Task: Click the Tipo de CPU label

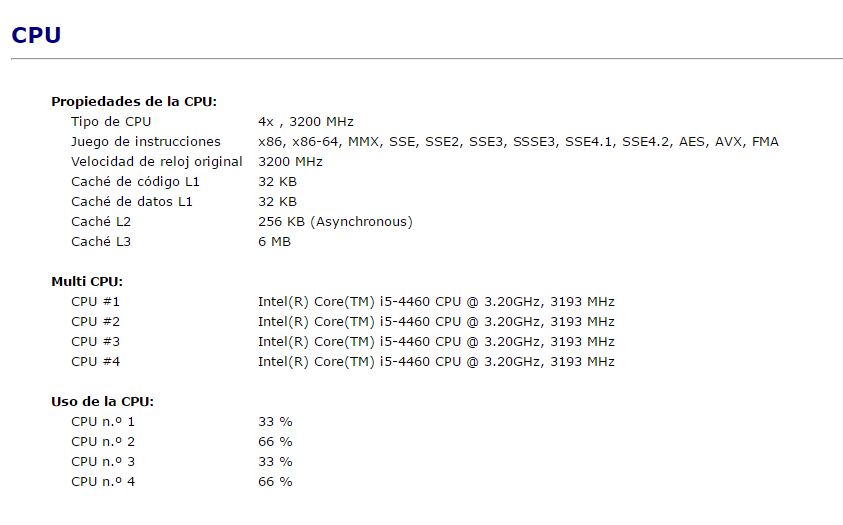Action: click(111, 122)
